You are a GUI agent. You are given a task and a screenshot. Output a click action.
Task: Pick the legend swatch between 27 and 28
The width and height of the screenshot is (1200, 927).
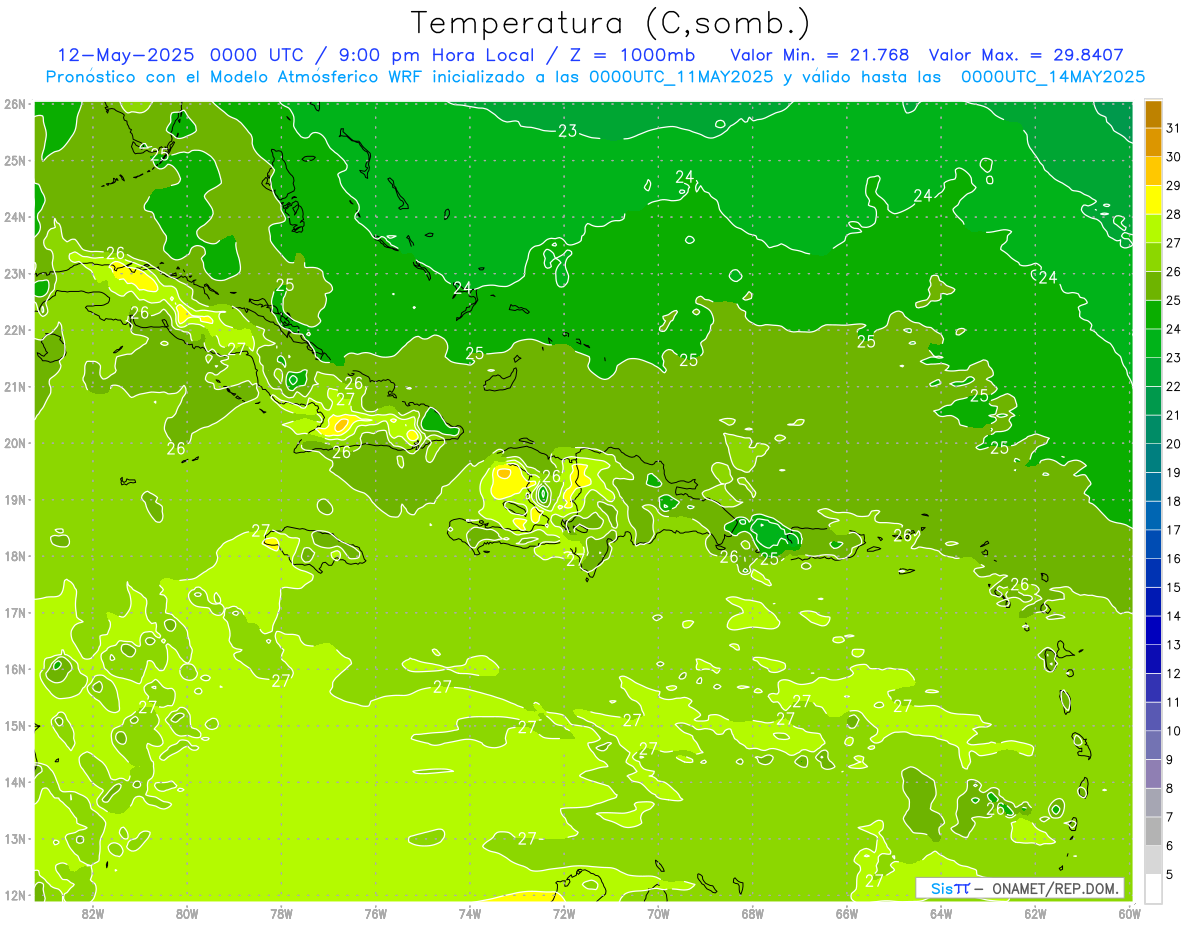(x=1153, y=228)
